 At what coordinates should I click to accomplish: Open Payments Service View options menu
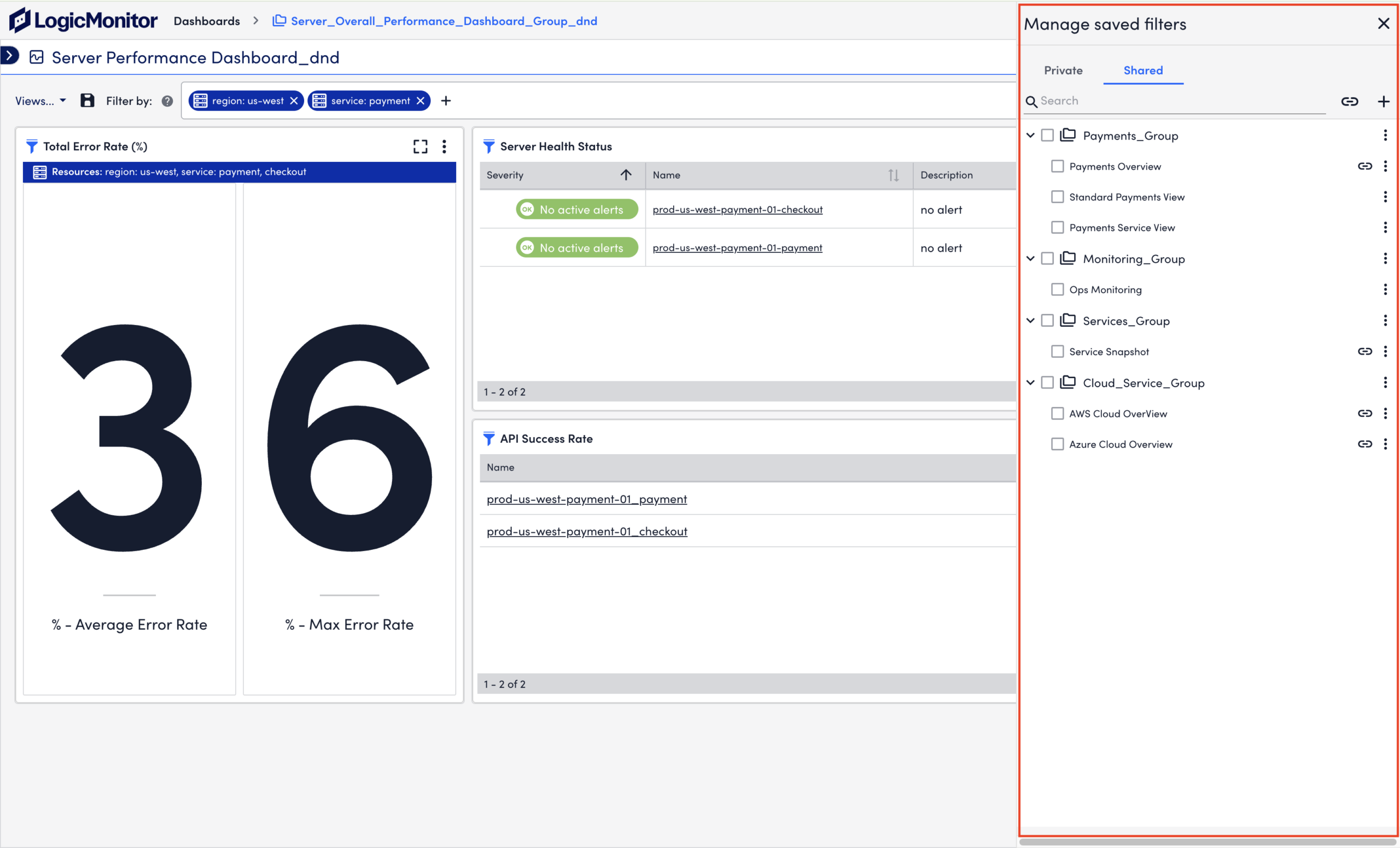pos(1385,228)
